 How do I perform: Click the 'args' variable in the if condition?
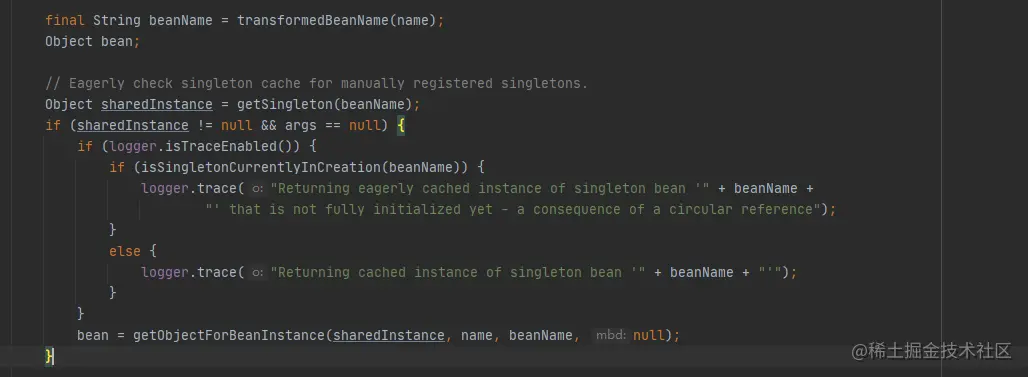point(301,125)
